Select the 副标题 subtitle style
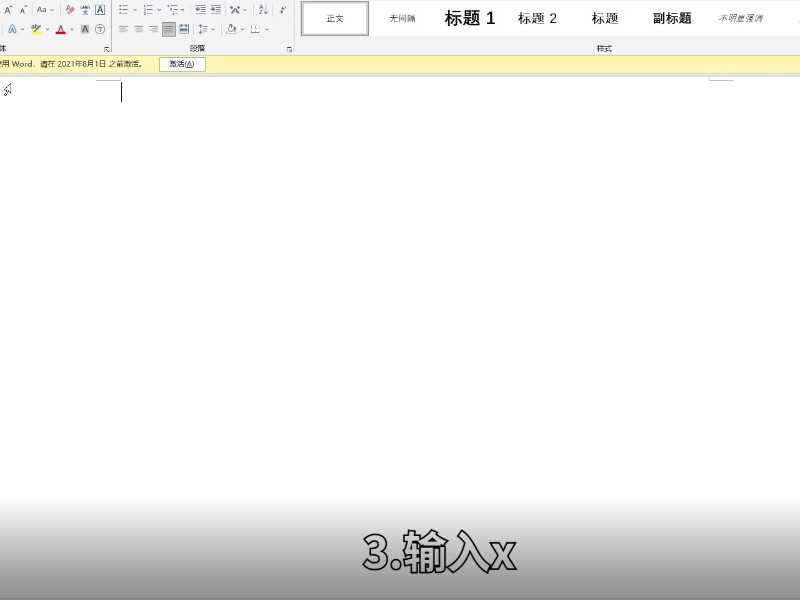Screen dimensions: 800x600 click(x=670, y=17)
